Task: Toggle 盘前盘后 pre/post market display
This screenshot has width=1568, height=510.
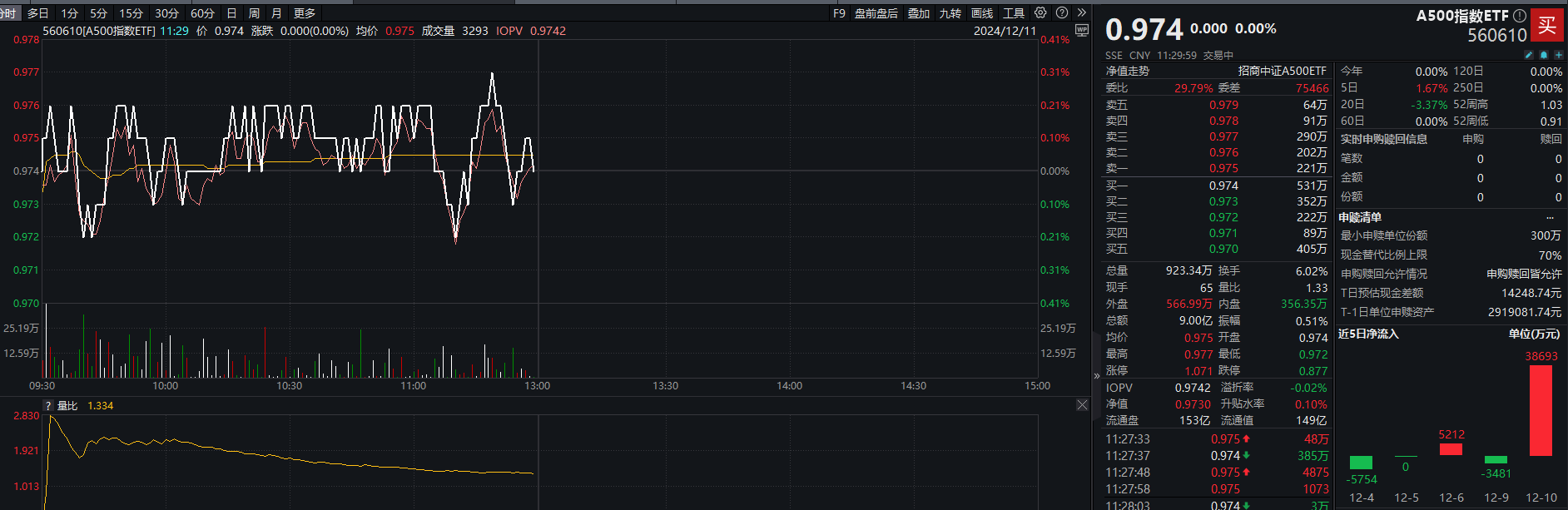Action: point(876,13)
